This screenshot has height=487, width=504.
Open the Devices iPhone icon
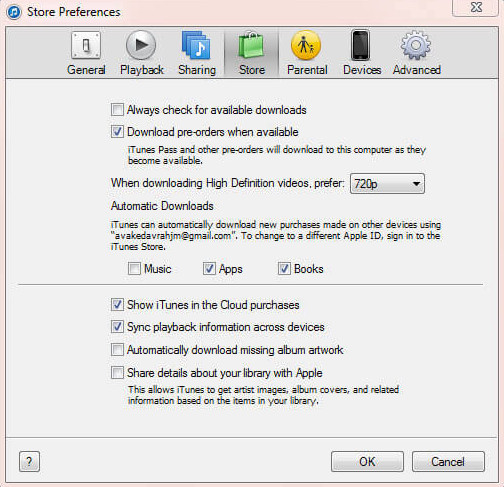(x=361, y=45)
